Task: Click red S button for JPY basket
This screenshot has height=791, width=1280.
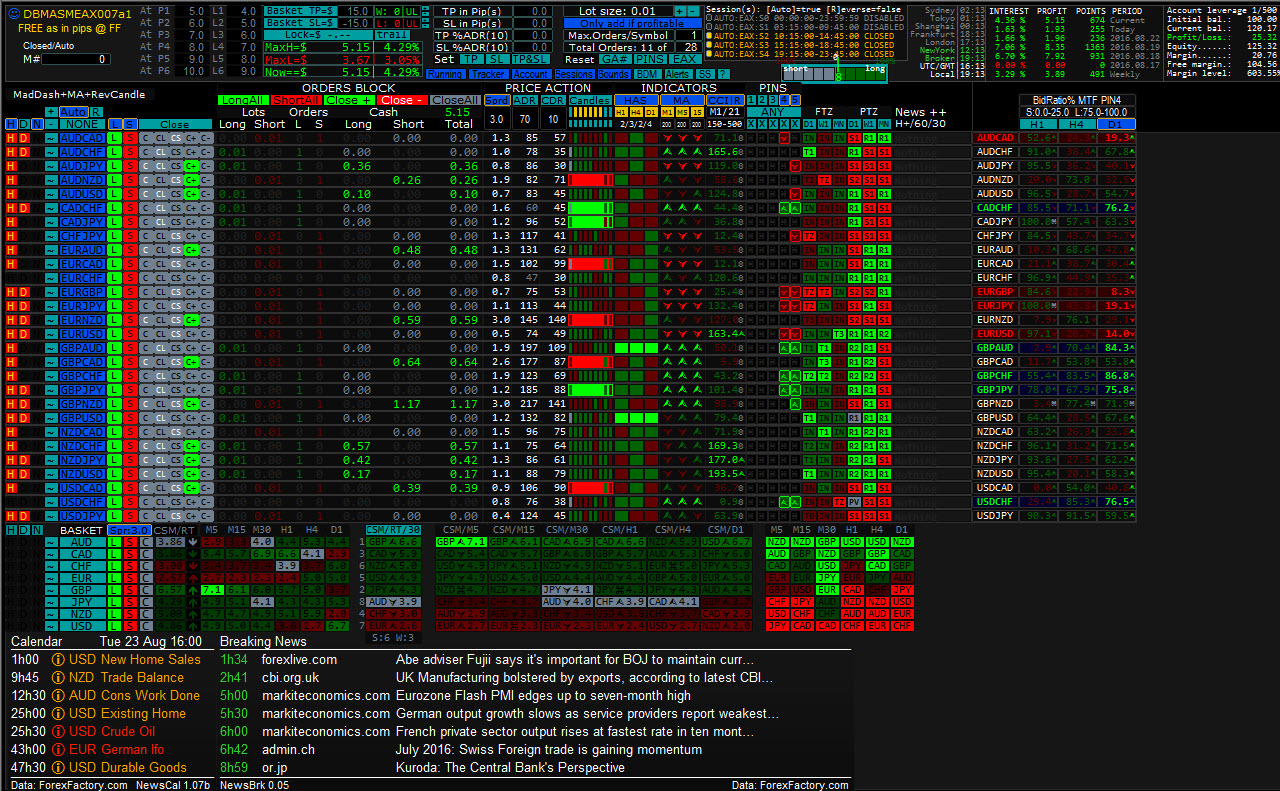Action: point(131,602)
